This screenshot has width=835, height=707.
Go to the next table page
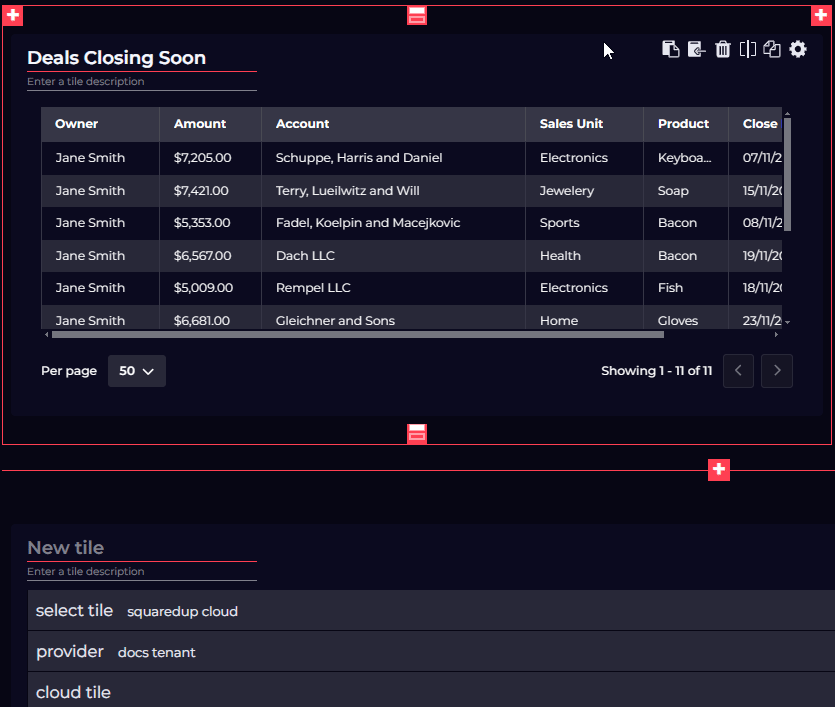(777, 371)
